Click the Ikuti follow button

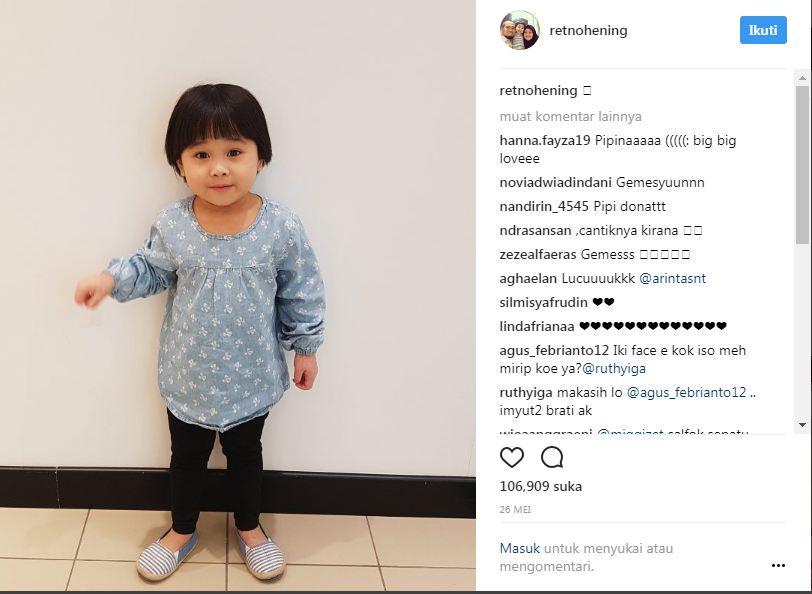coord(763,30)
